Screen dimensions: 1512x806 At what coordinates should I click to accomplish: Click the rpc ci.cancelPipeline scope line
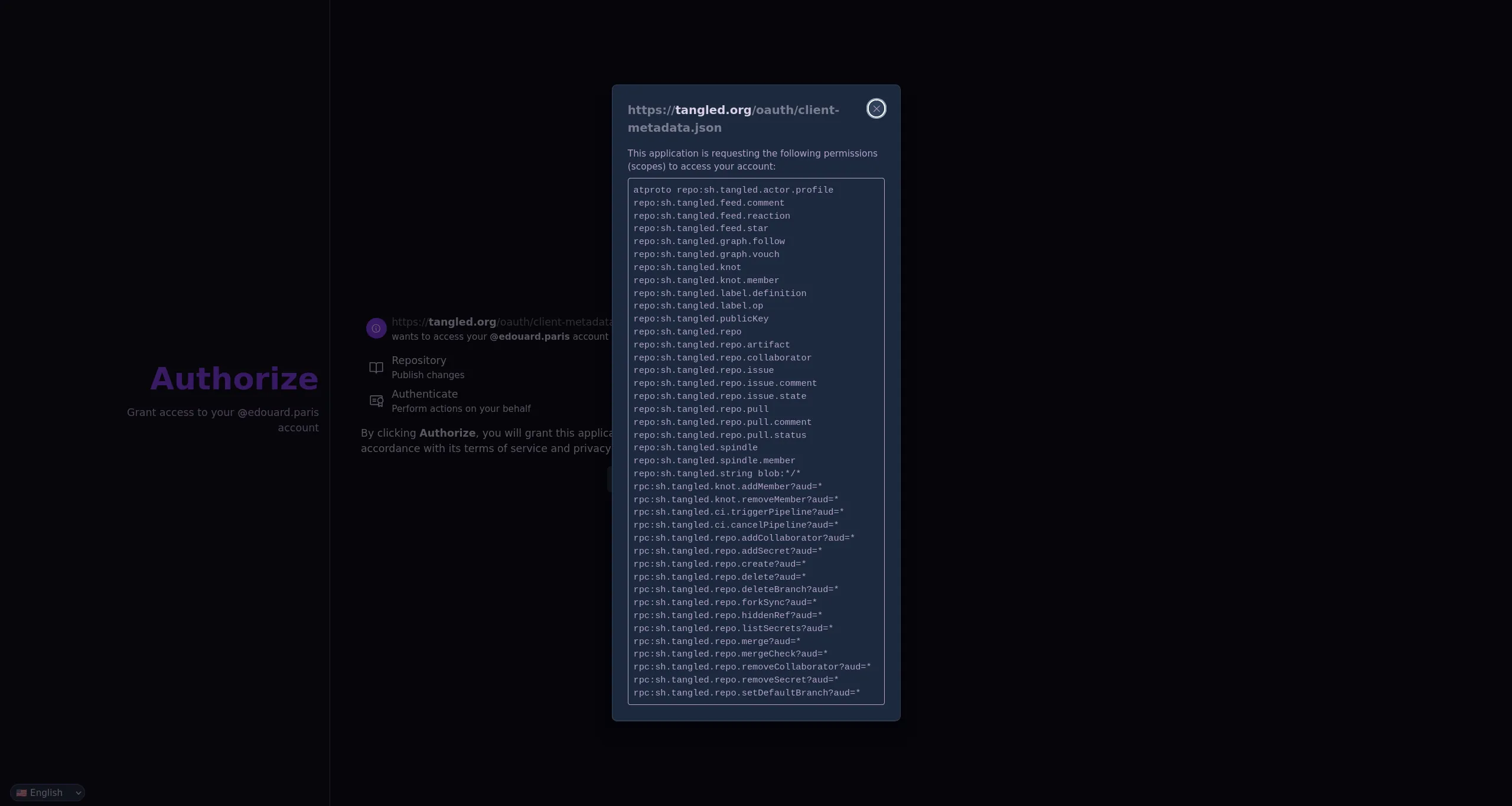coord(736,525)
